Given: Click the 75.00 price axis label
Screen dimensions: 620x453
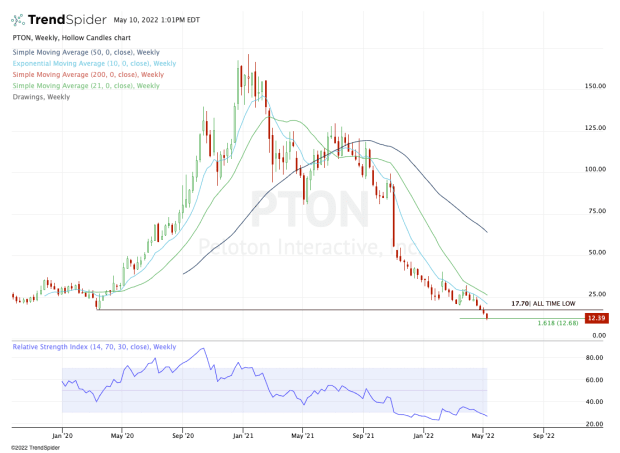Looking at the screenshot, I should pos(597,211).
